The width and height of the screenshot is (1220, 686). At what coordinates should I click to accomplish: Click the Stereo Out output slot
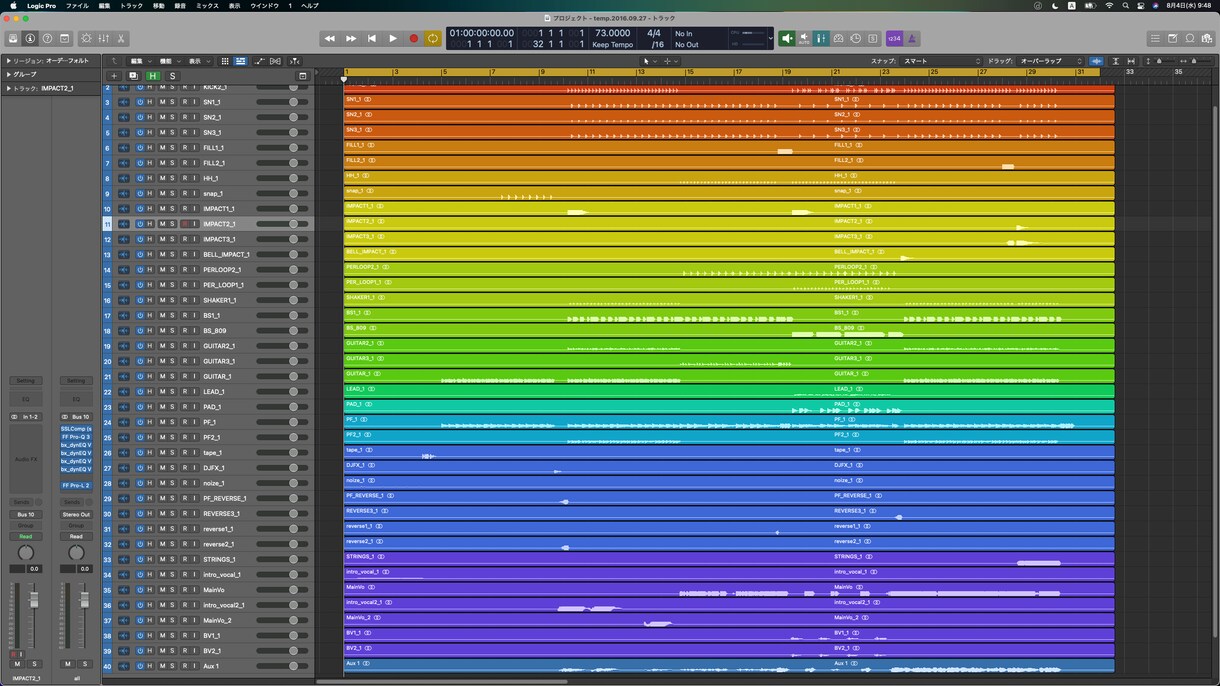tap(76, 514)
